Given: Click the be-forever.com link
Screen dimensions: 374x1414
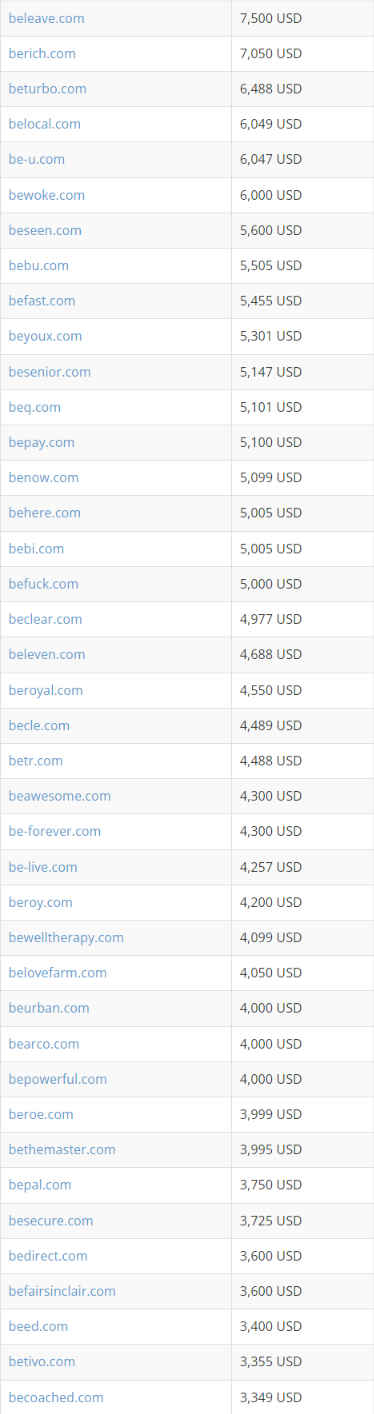Looking at the screenshot, I should point(54,831).
